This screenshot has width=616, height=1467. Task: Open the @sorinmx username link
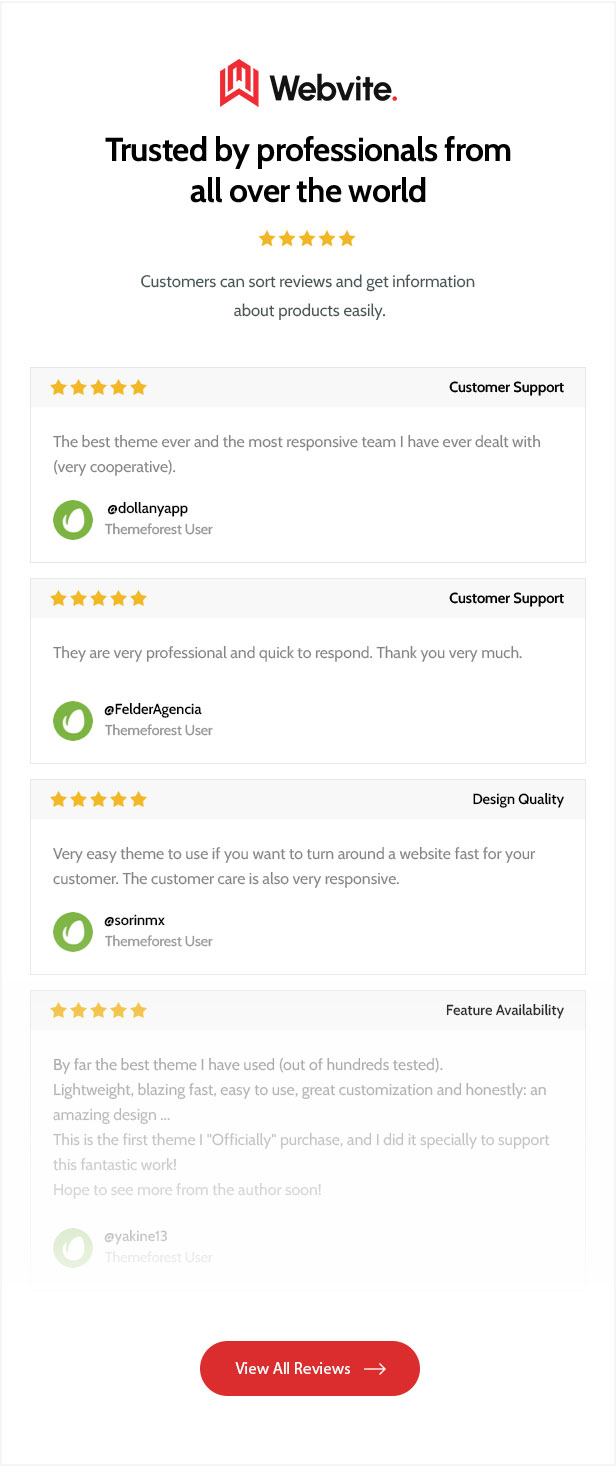[135, 921]
